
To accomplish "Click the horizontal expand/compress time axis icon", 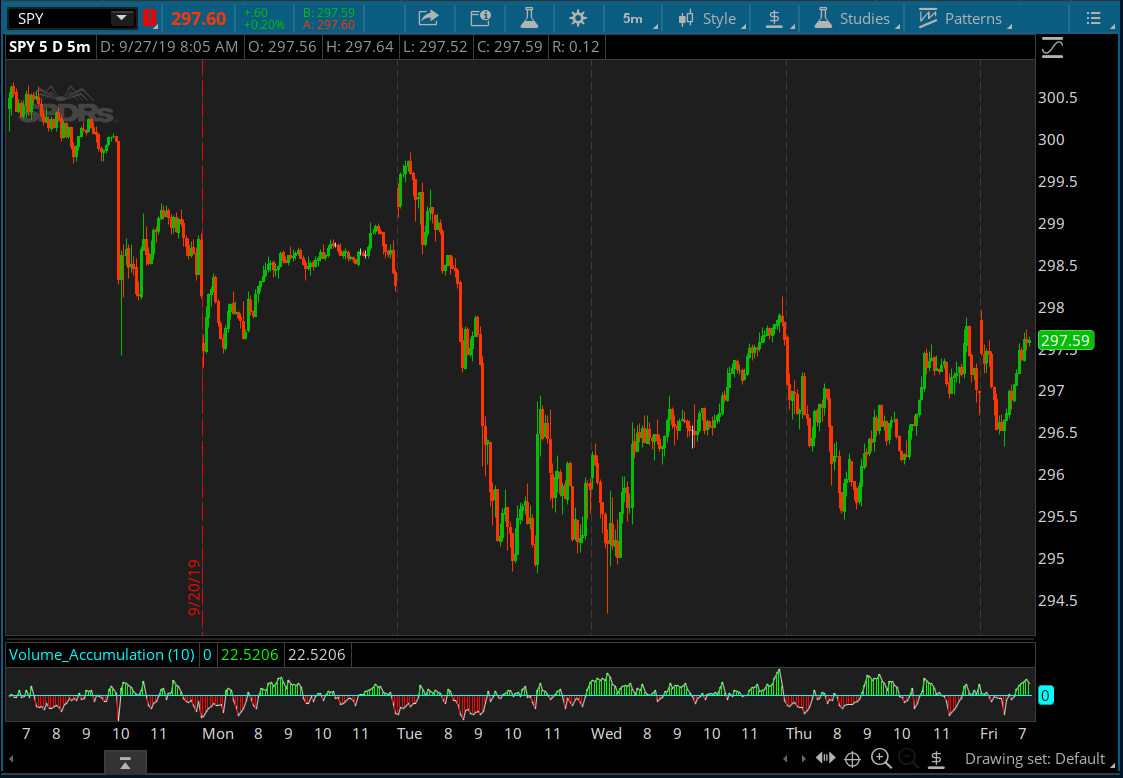I will click(x=825, y=759).
